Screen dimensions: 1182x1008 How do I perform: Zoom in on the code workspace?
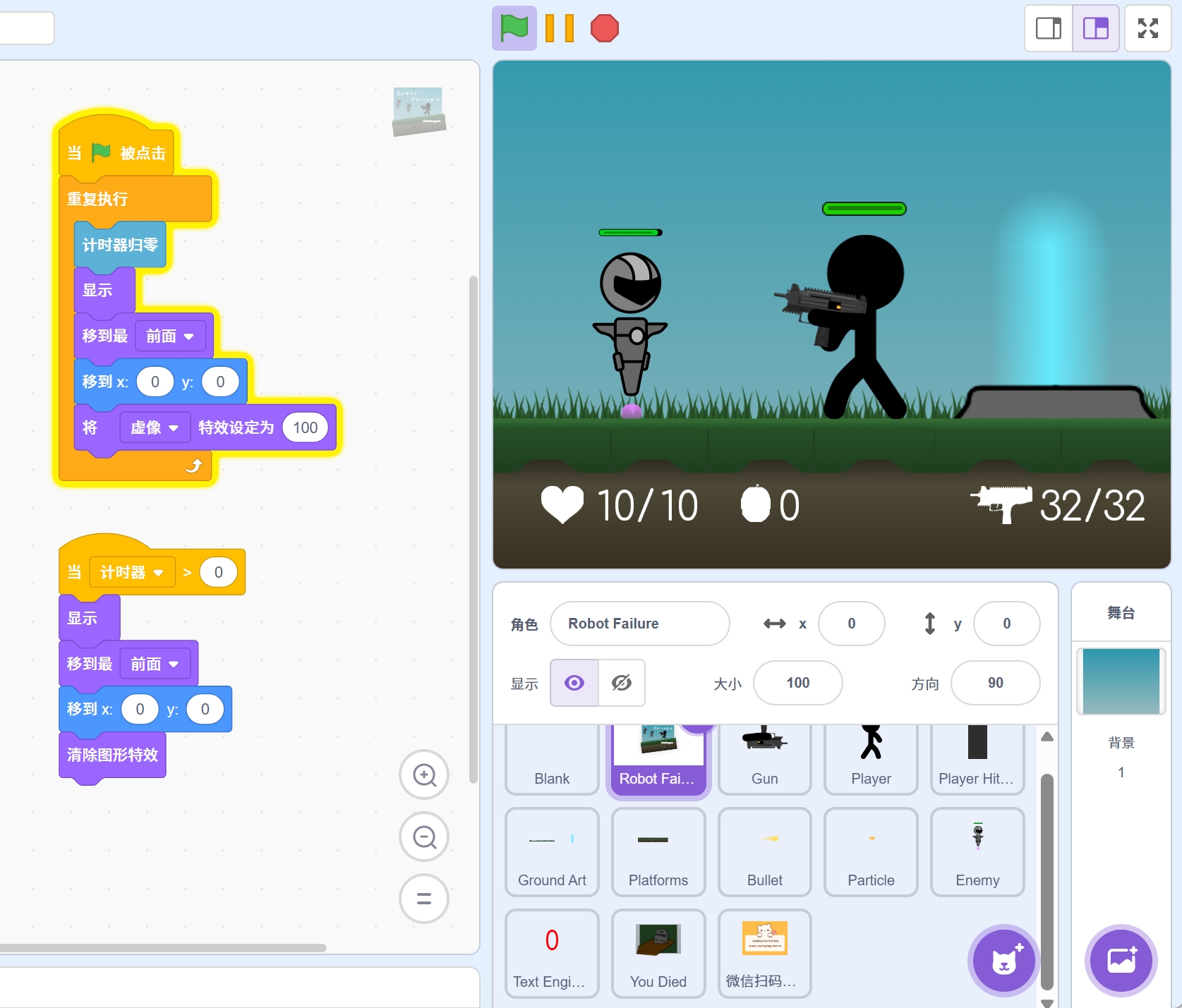pyautogui.click(x=424, y=775)
